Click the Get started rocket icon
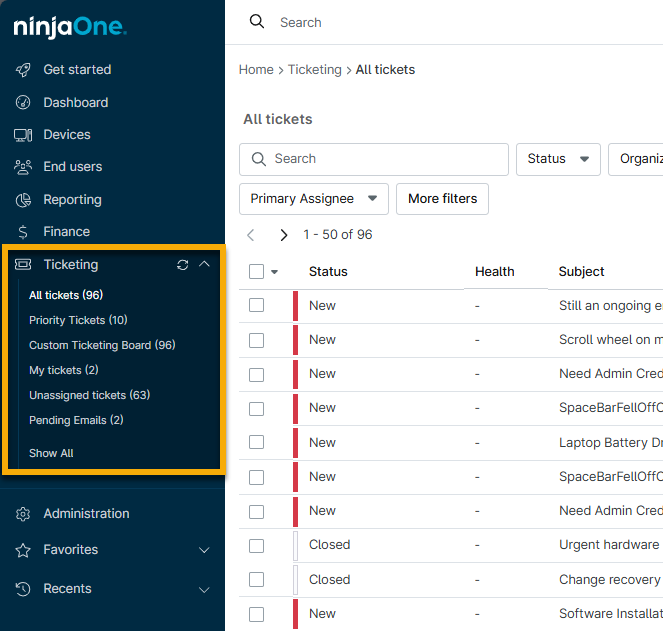The height and width of the screenshot is (631, 663). 23,70
